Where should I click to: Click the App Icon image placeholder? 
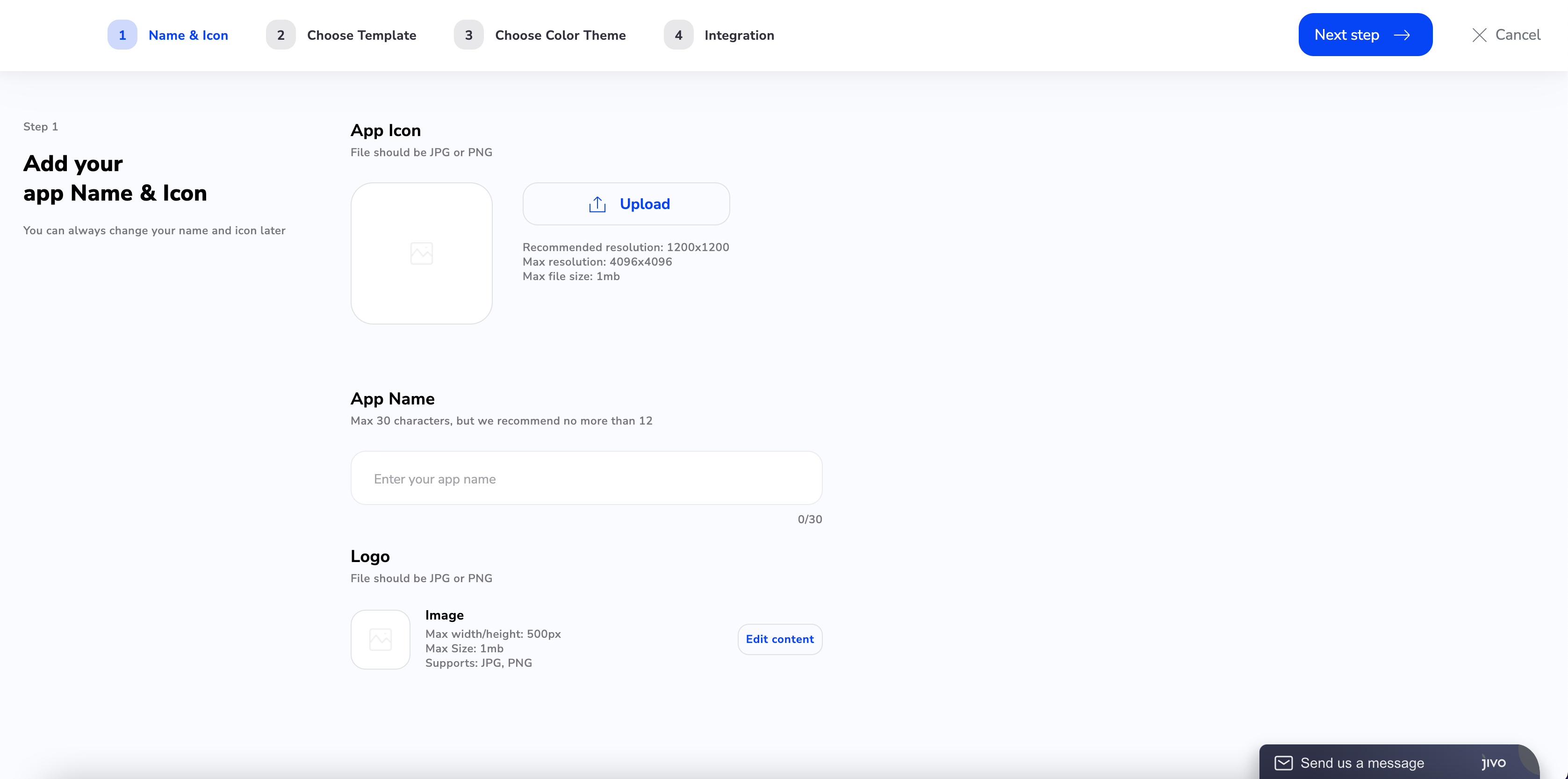click(x=421, y=253)
